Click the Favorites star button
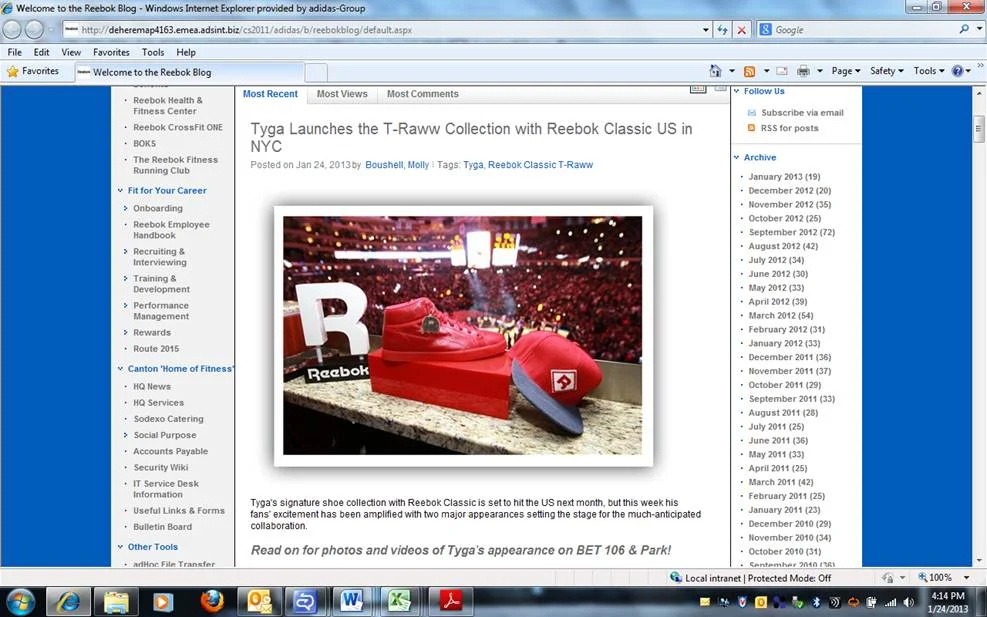Image resolution: width=987 pixels, height=617 pixels. point(34,71)
